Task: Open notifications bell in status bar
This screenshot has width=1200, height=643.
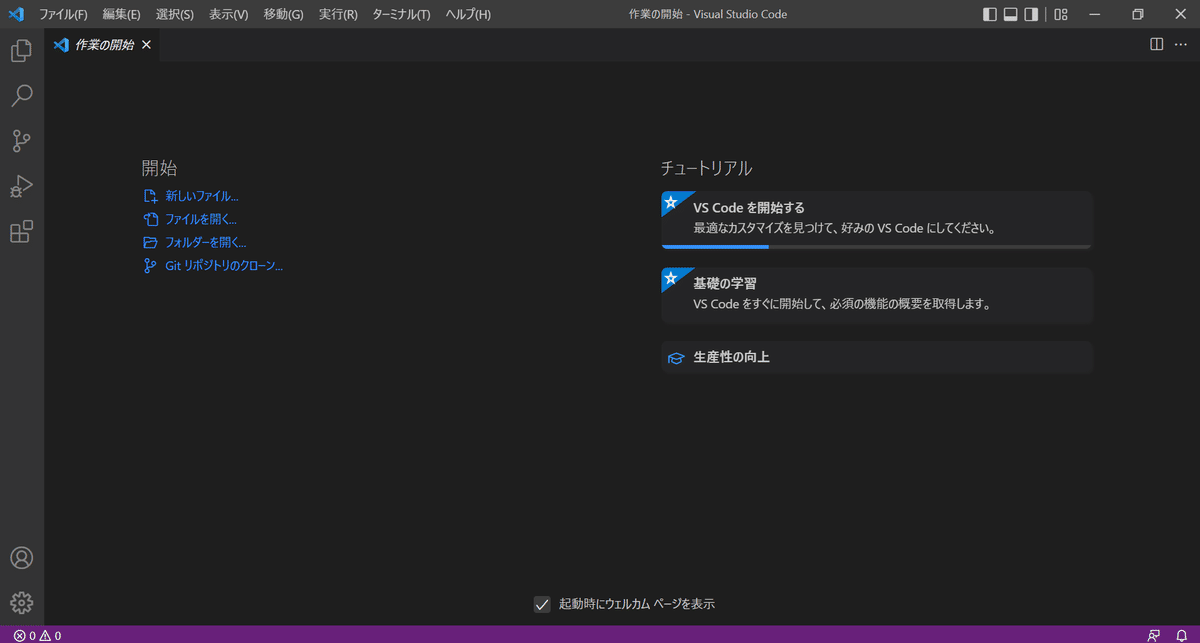Action: (x=1181, y=635)
